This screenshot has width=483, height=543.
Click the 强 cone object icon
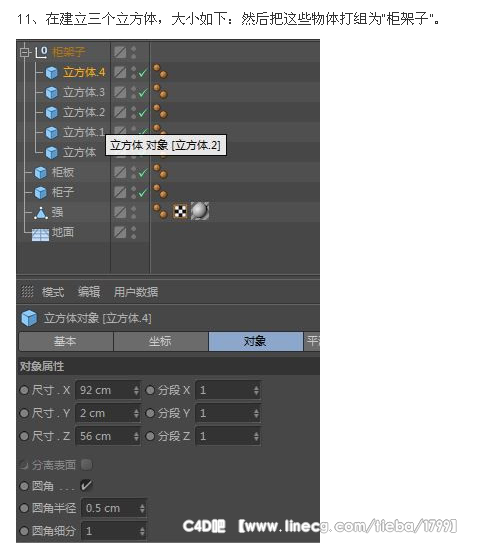(x=41, y=213)
